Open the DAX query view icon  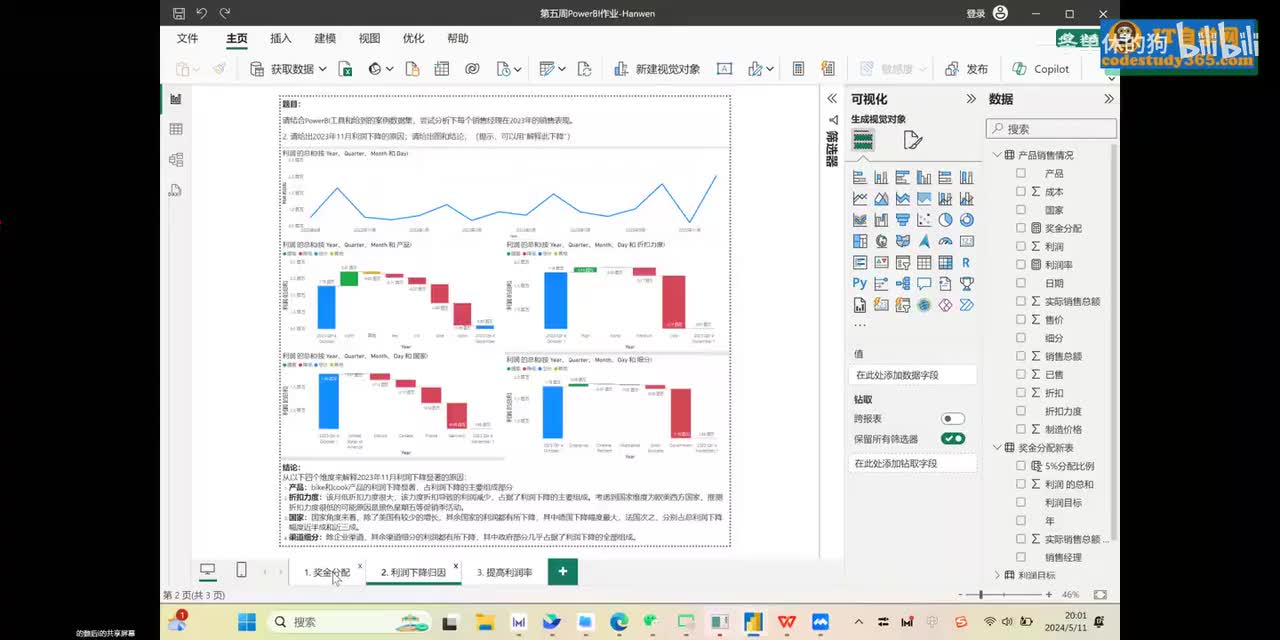click(x=176, y=189)
